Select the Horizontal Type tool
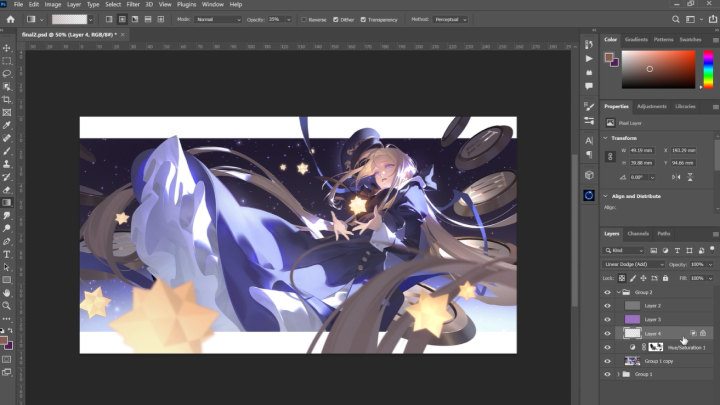720x405 pixels. tap(7, 254)
